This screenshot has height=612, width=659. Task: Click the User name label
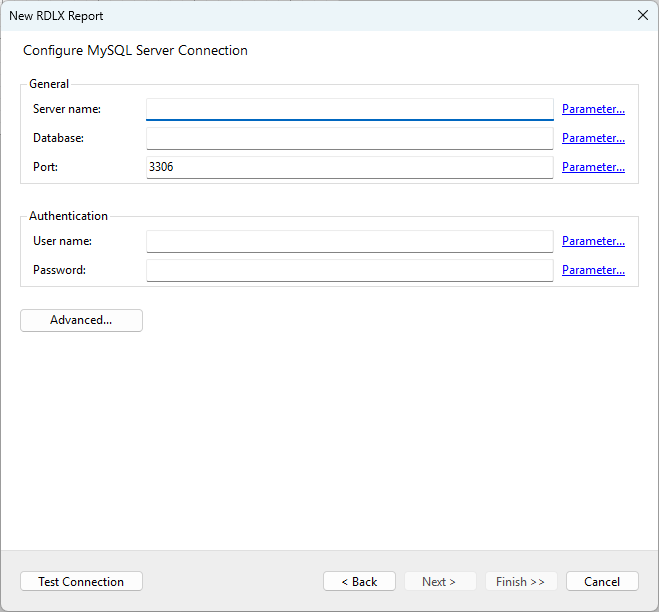62,241
